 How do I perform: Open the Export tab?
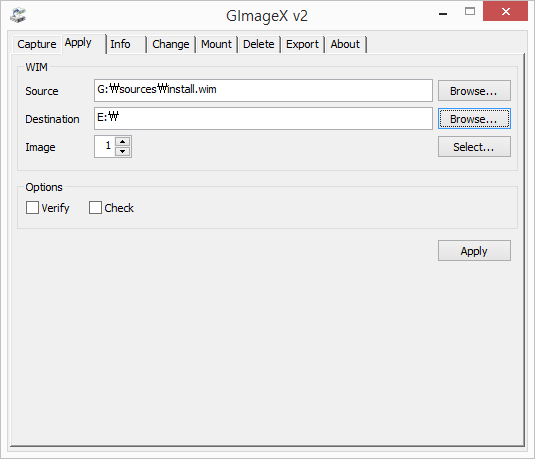click(302, 44)
